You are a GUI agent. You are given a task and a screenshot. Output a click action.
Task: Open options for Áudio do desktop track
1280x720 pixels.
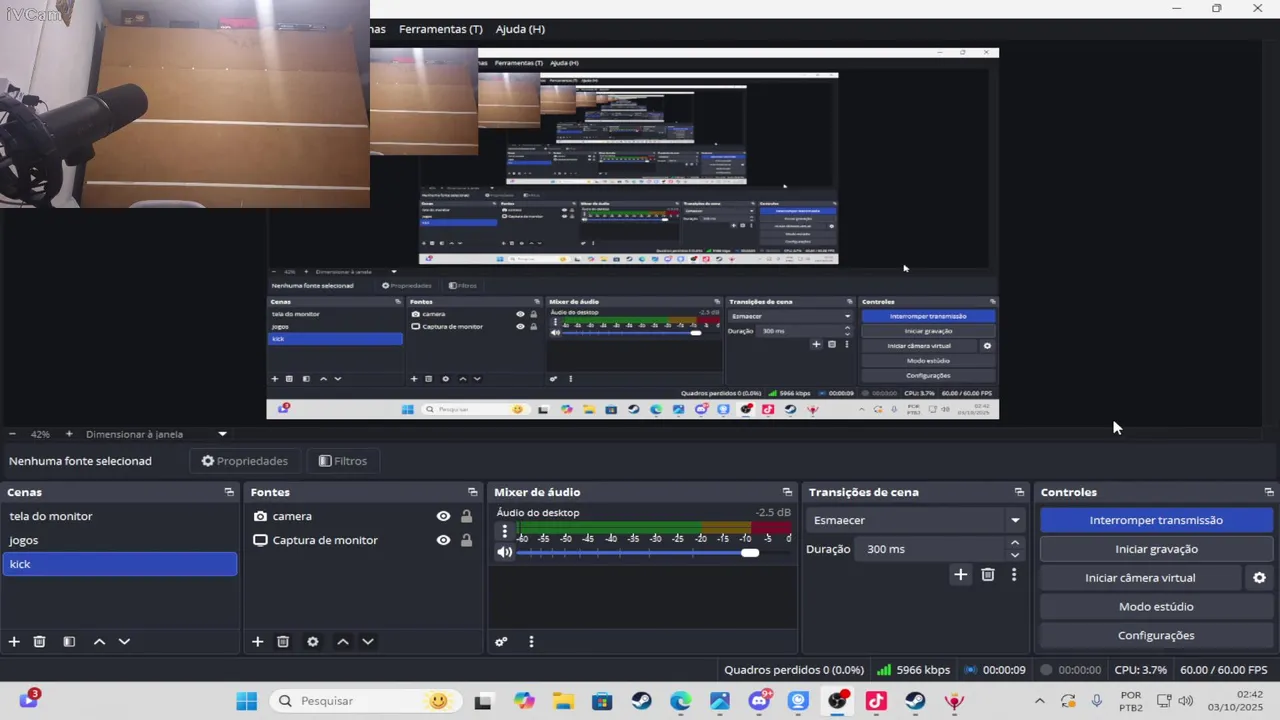[504, 532]
